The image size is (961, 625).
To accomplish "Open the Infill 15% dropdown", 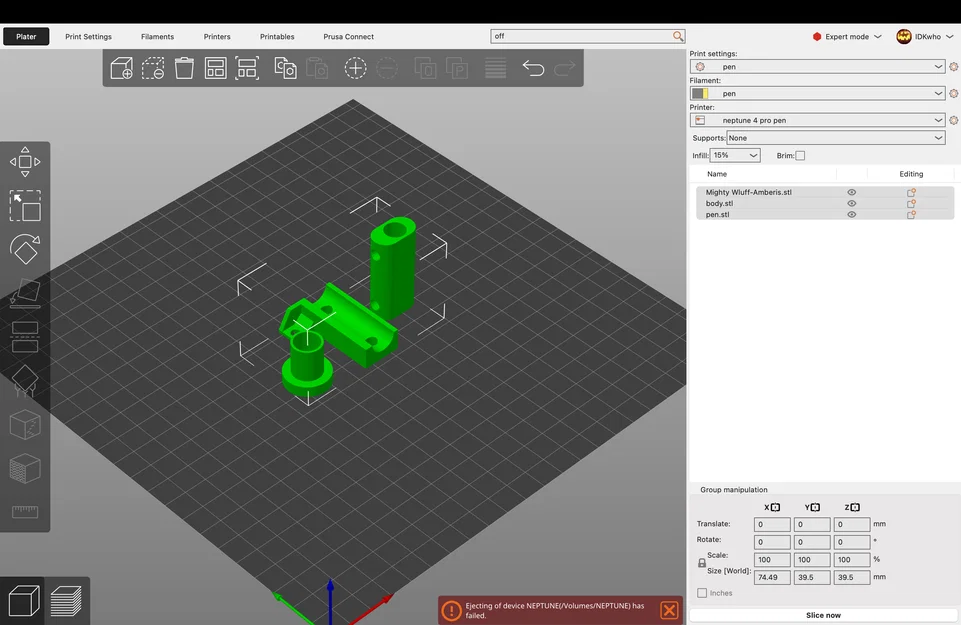I will (735, 156).
